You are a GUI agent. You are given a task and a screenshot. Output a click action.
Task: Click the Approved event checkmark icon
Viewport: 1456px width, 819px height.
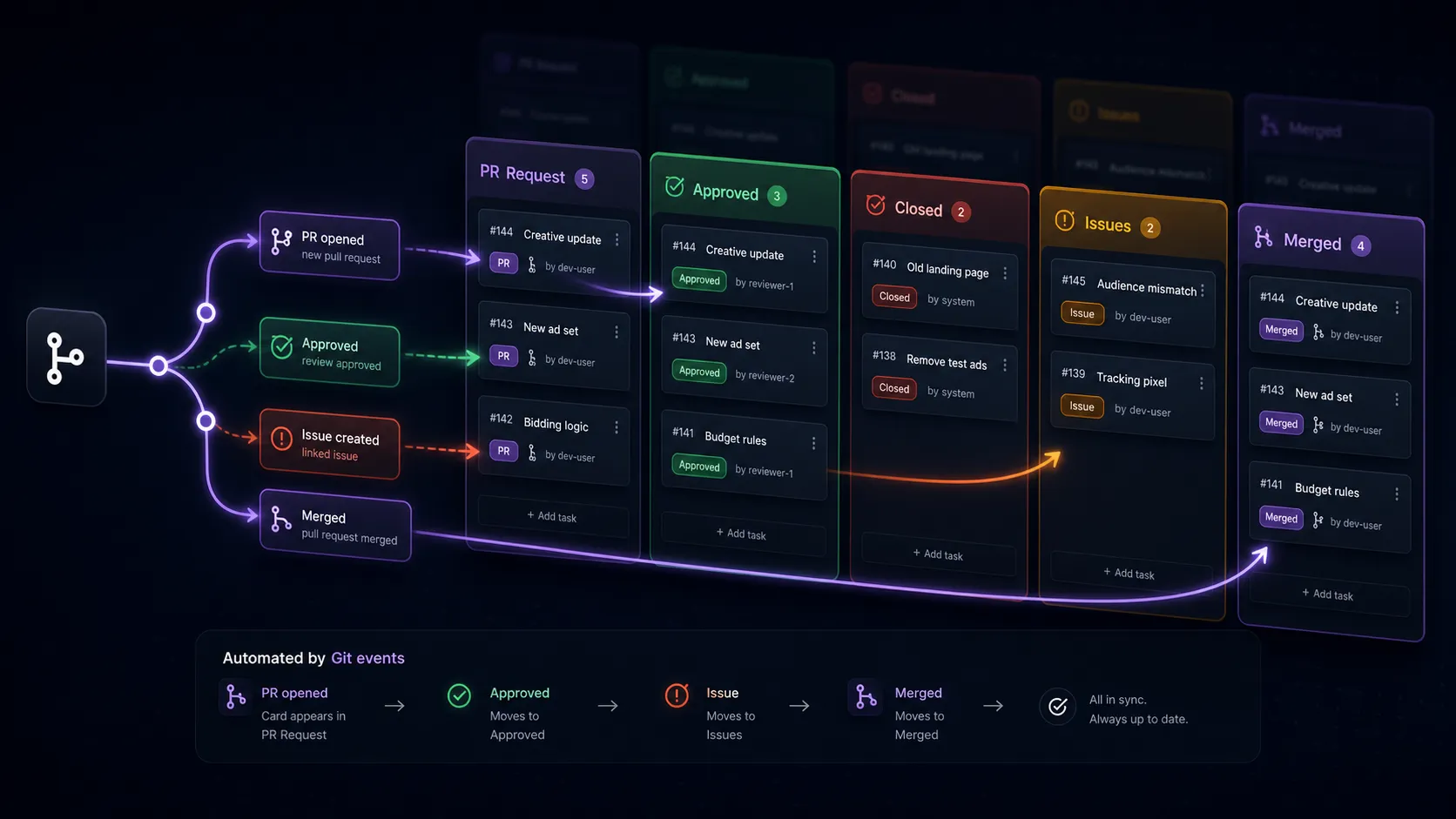click(282, 346)
